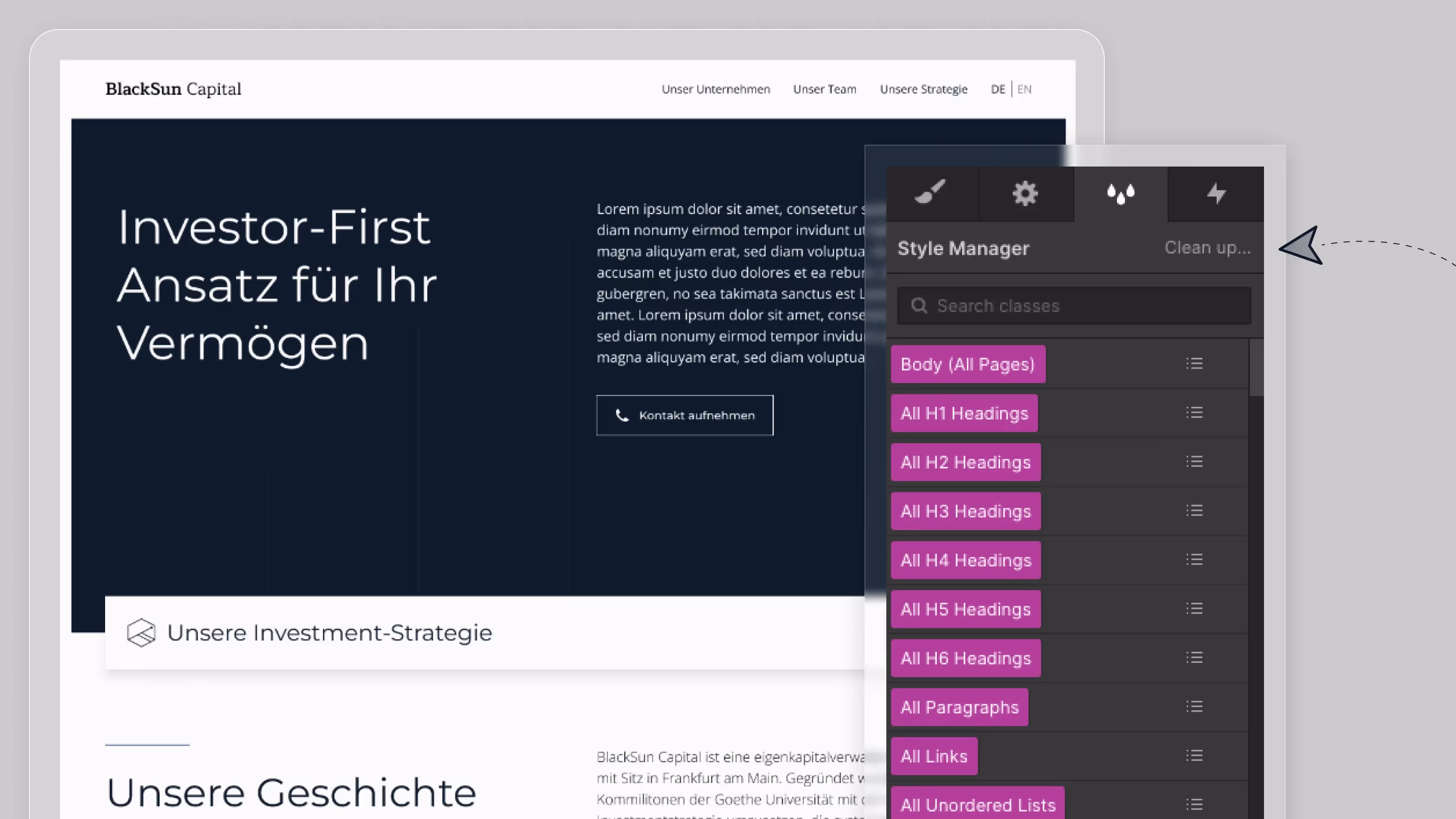Open list icon for All H1 Headings

1194,413
